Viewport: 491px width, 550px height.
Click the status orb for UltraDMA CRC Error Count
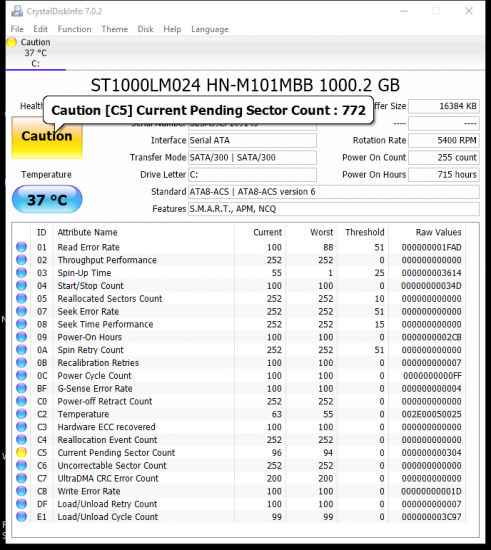point(21,478)
